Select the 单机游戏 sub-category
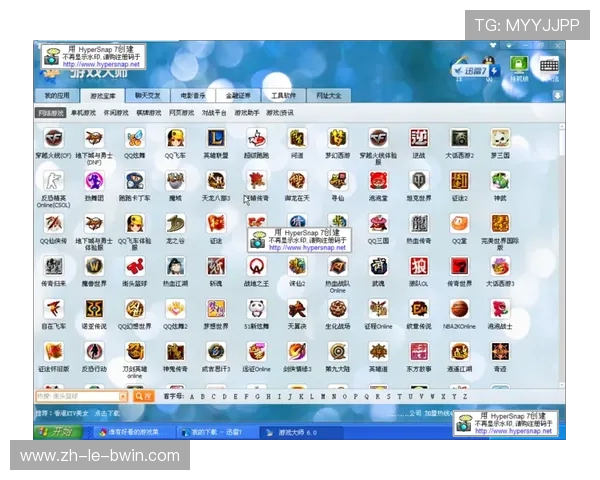The height and width of the screenshot is (480, 600). coord(84,113)
